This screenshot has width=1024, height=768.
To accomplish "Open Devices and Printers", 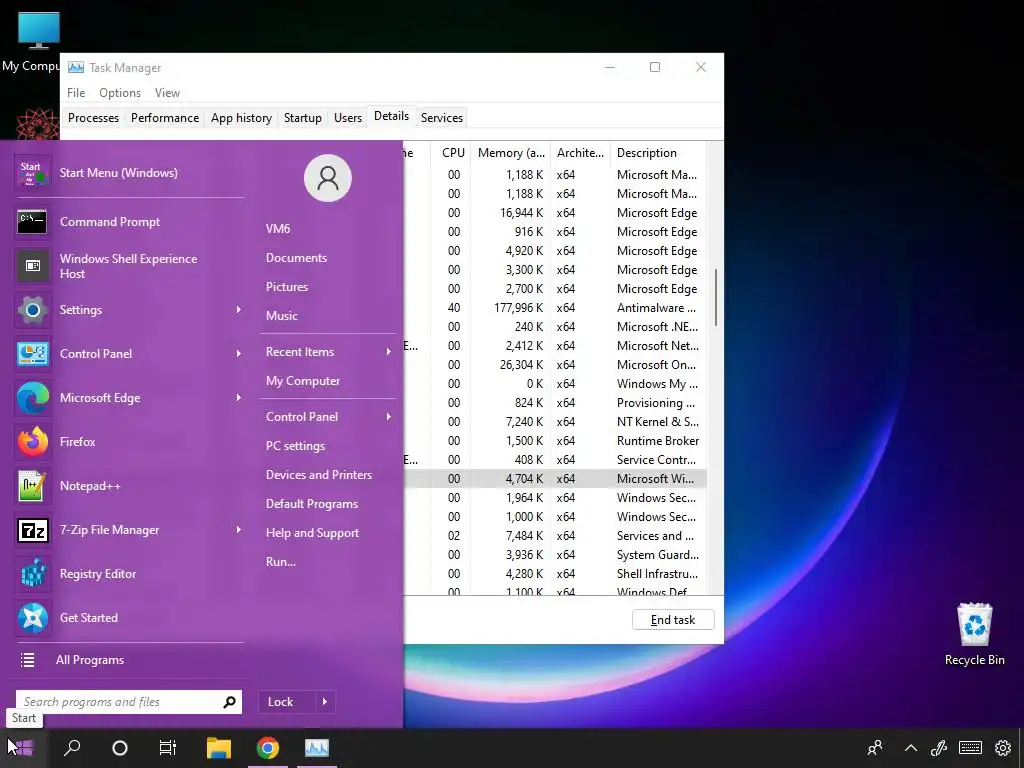I will pos(319,475).
